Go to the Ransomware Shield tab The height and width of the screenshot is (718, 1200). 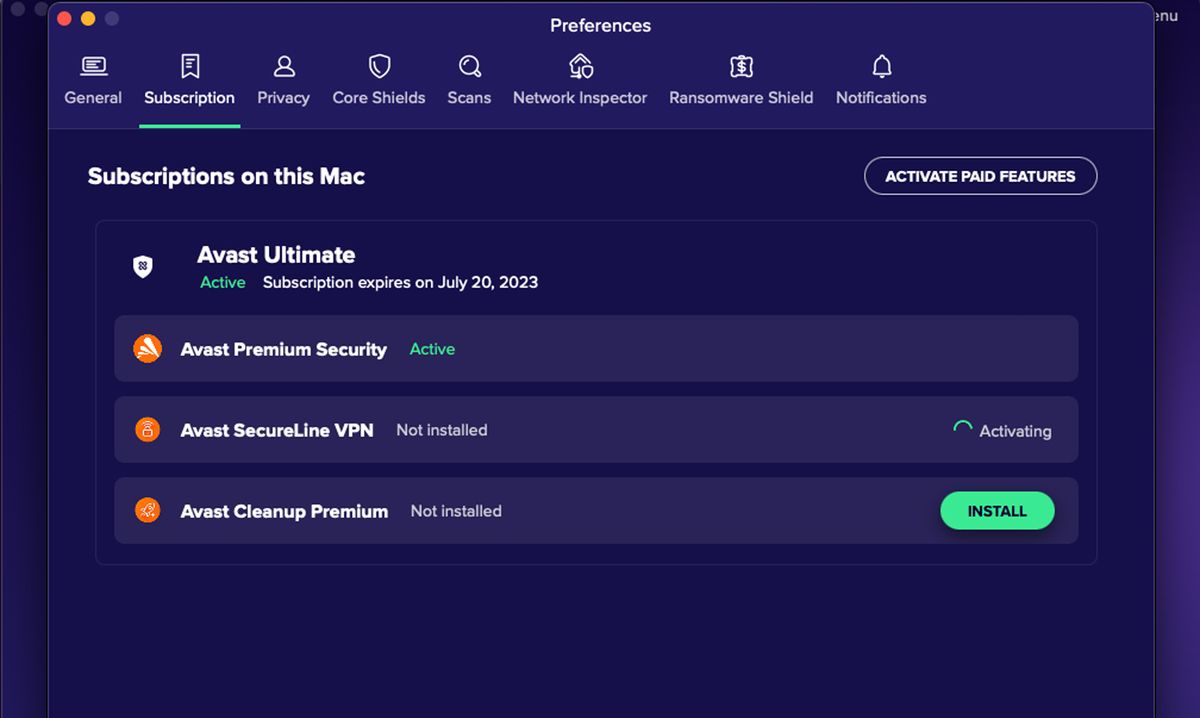tap(741, 80)
